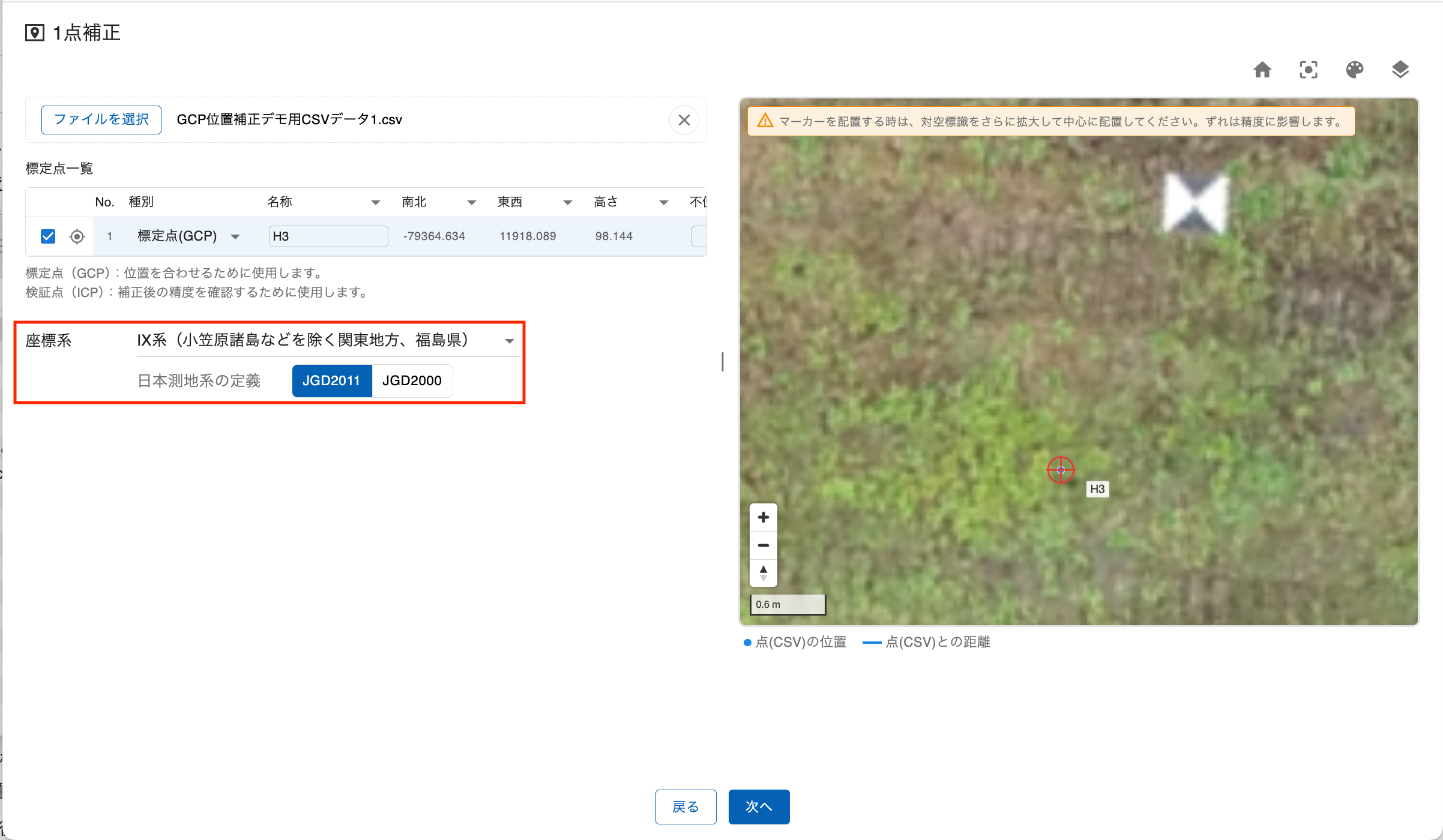The height and width of the screenshot is (840, 1443).
Task: Click the home view icon above map
Action: [x=1262, y=70]
